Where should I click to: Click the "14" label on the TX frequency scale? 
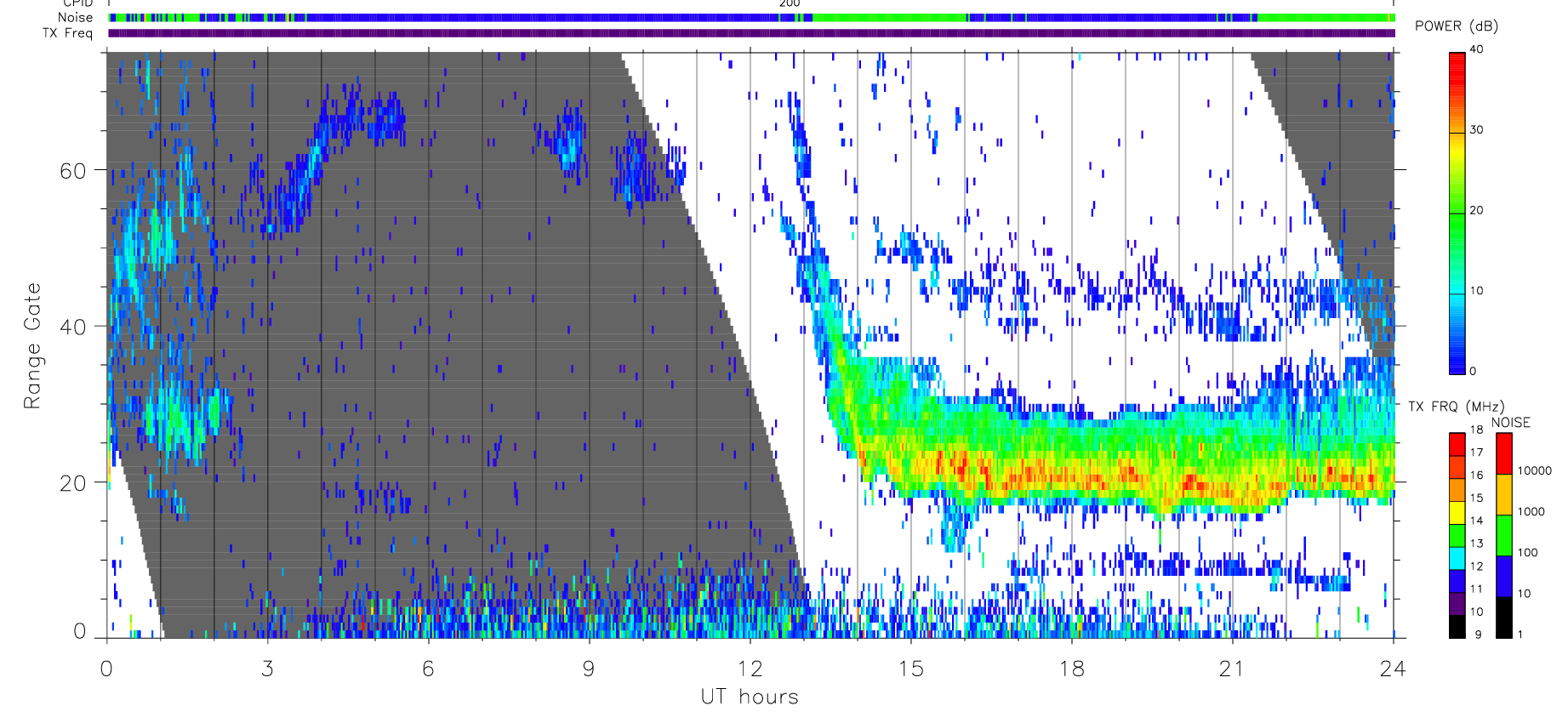(x=1476, y=521)
